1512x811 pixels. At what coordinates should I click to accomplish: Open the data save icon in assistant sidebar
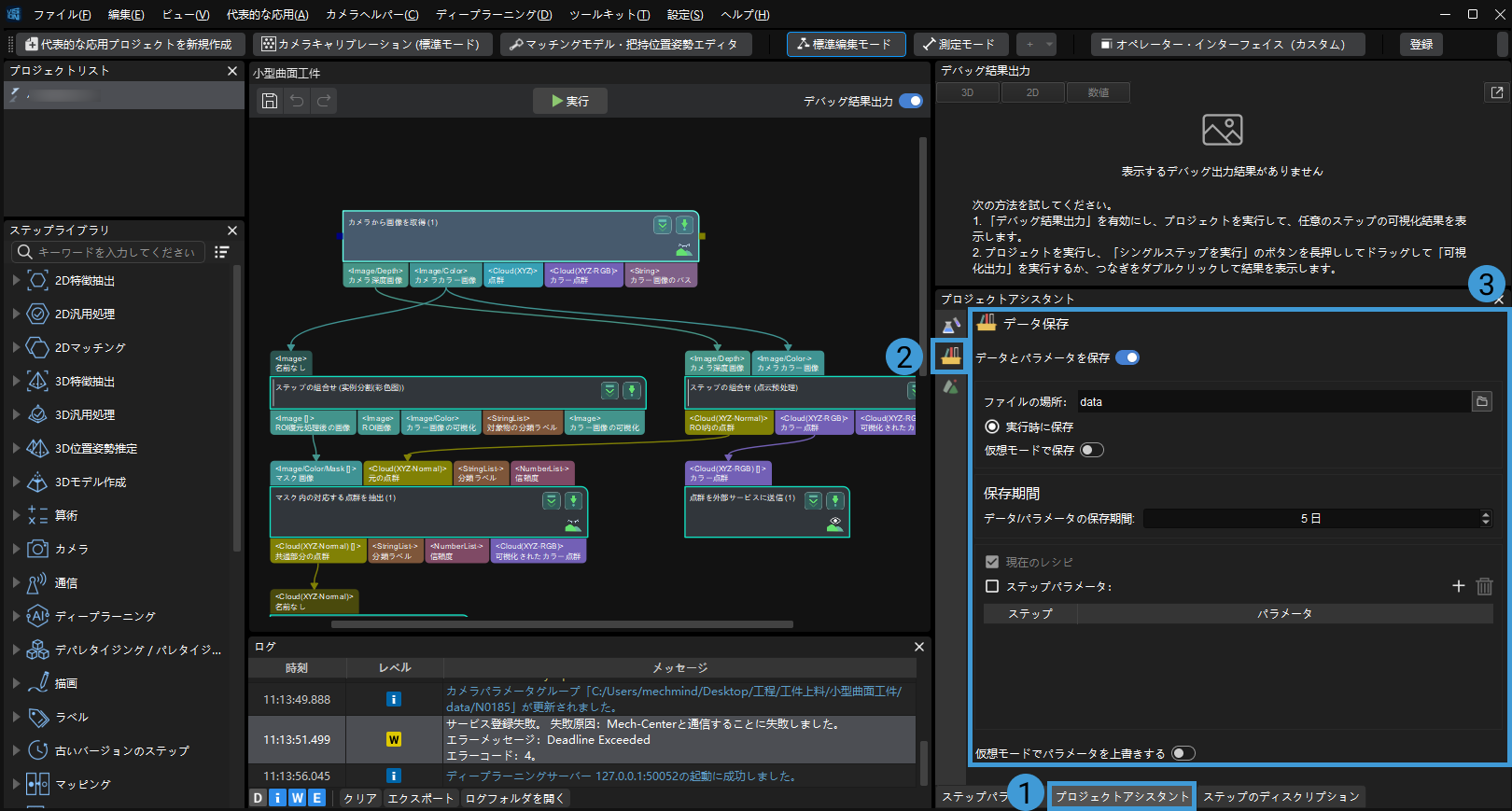click(x=950, y=356)
